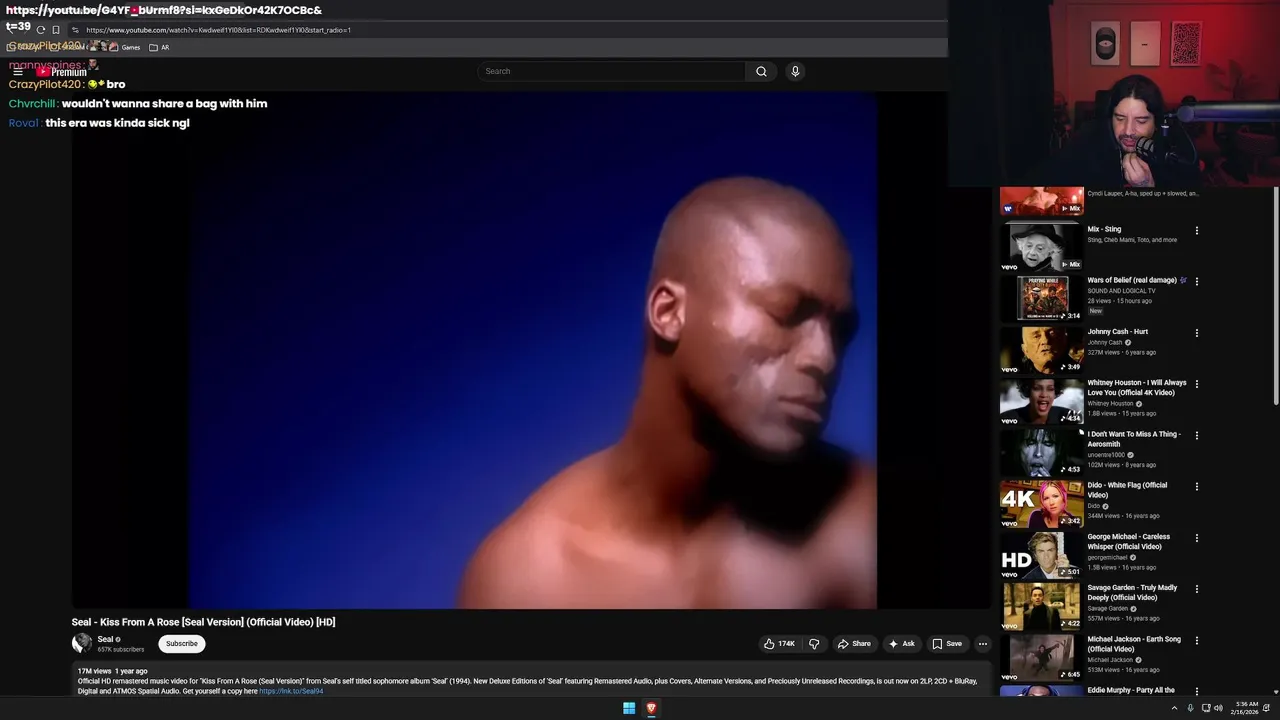This screenshot has width=1280, height=720.
Task: Open more actions ellipsis under video
Action: point(983,644)
